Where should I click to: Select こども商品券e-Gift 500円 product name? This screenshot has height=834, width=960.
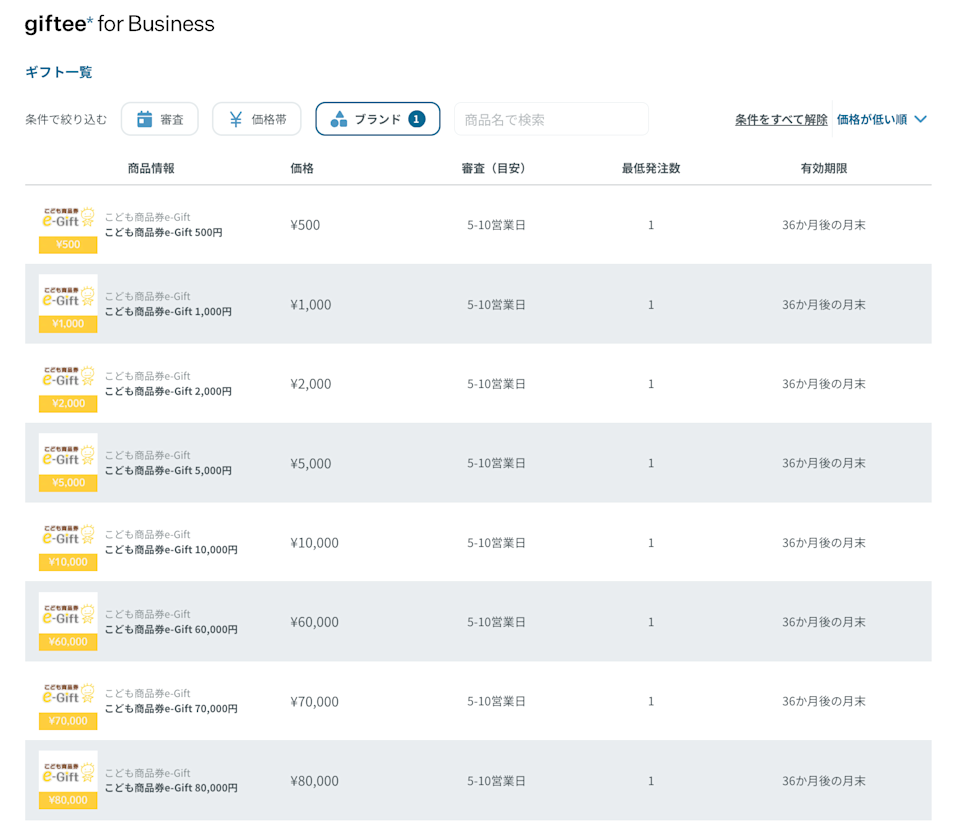click(163, 233)
